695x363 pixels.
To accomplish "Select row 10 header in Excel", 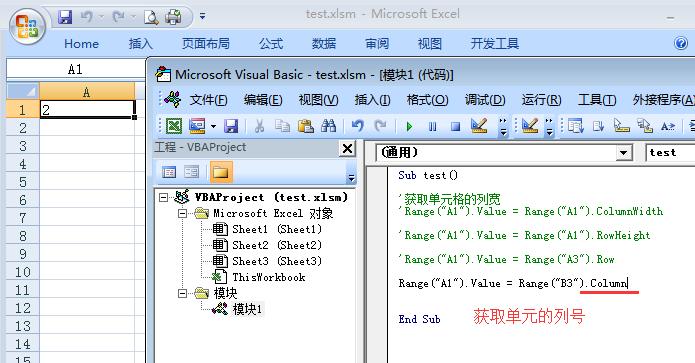I will pos(23,272).
